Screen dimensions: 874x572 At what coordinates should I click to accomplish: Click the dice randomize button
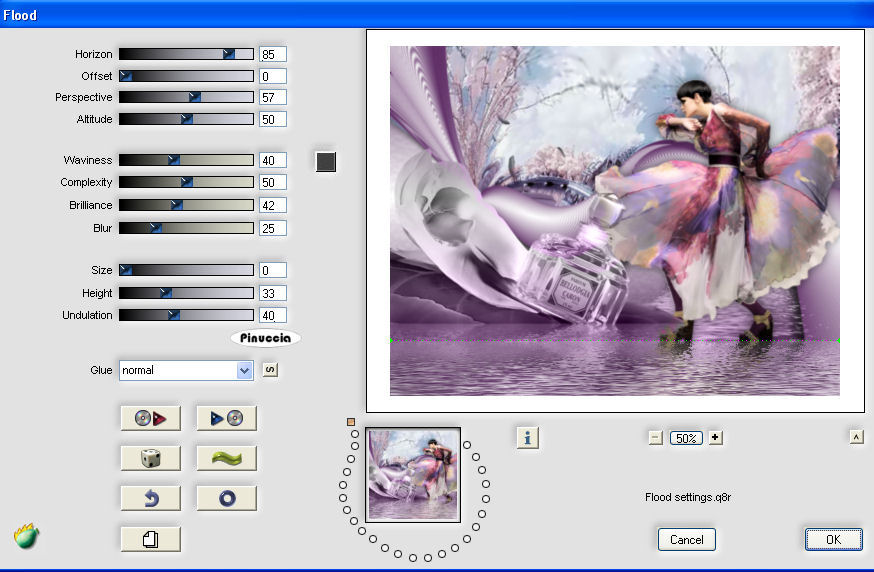[150, 458]
